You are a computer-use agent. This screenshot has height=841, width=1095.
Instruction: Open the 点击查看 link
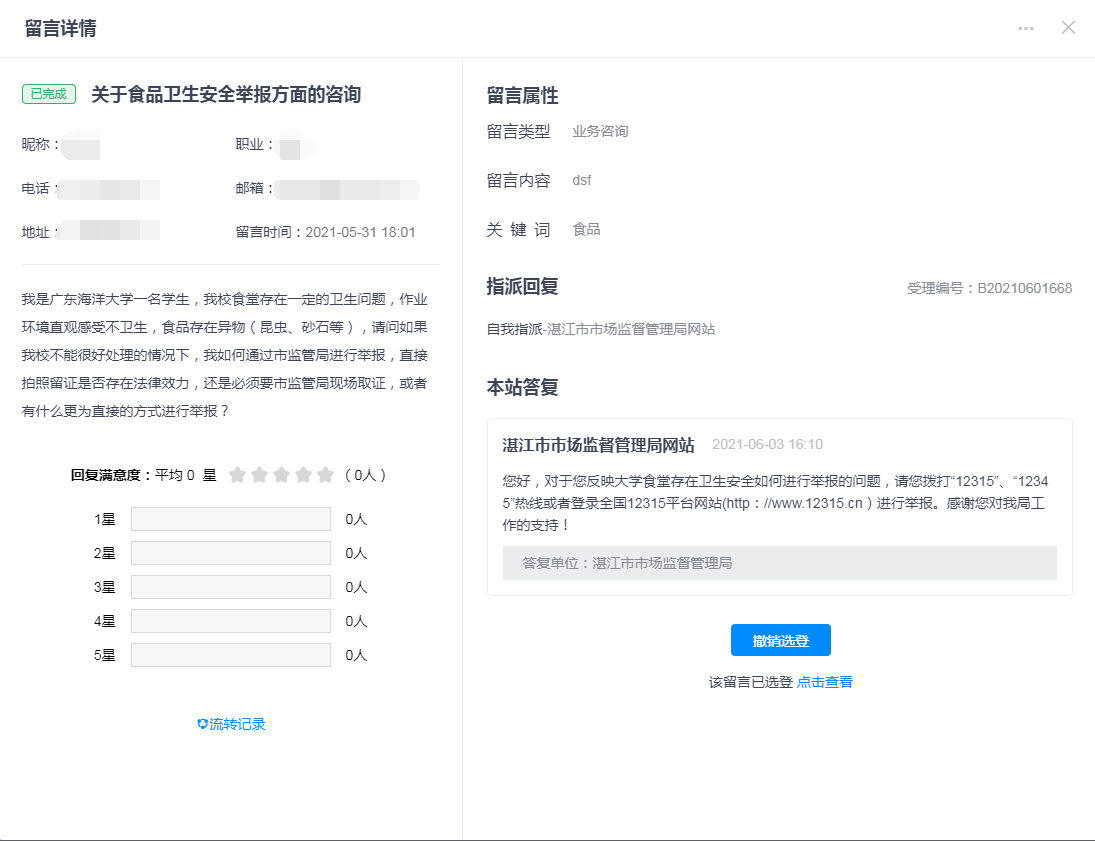825,682
